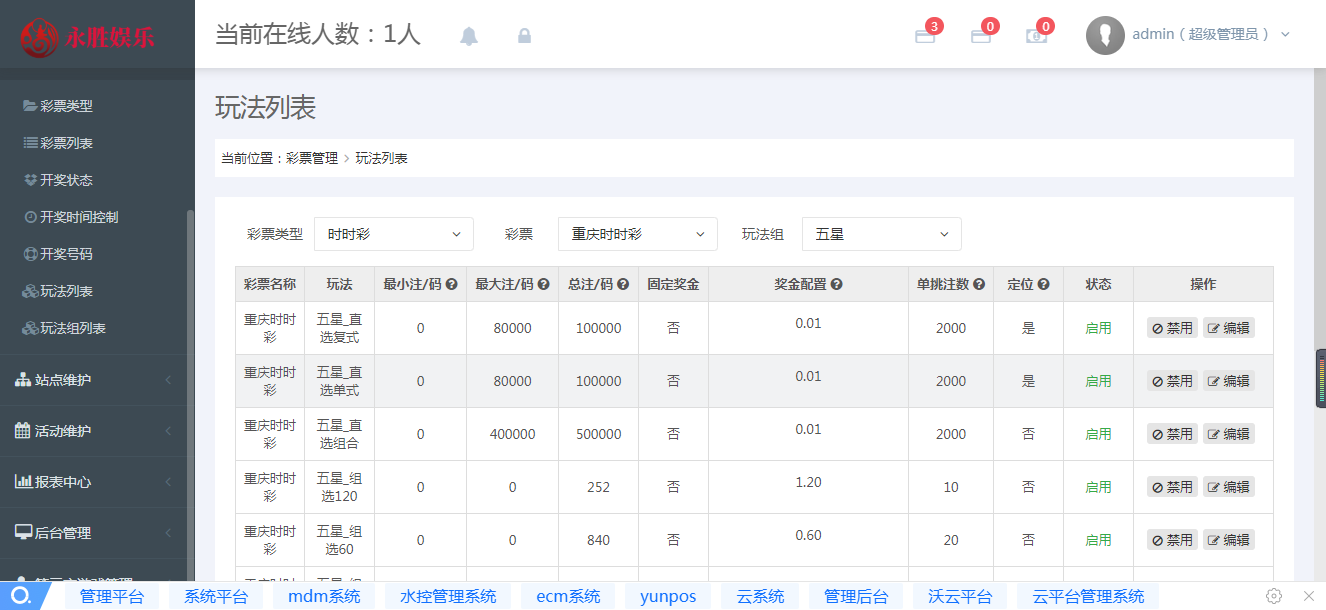The width and height of the screenshot is (1326, 610).
Task: Edit the 五星_直选单式 row
Action: pos(1228,381)
